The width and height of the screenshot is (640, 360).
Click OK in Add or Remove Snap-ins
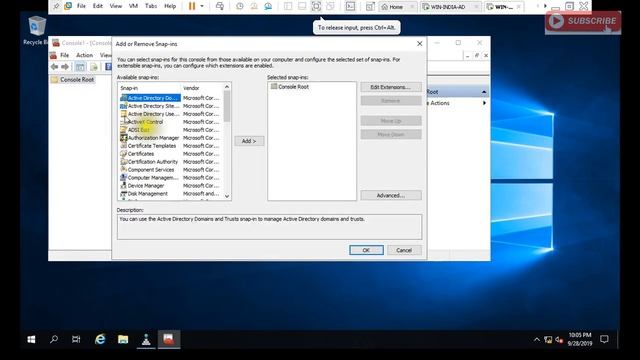[x=366, y=250]
